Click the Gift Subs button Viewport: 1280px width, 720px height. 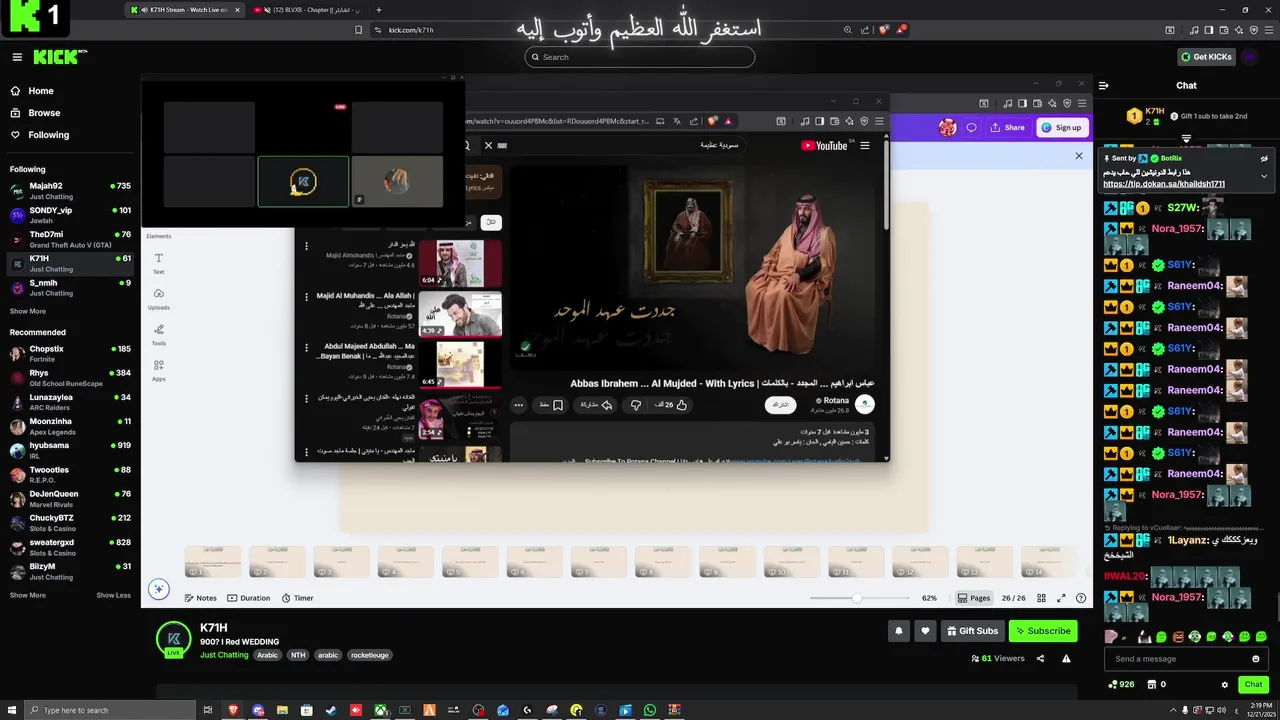click(972, 631)
